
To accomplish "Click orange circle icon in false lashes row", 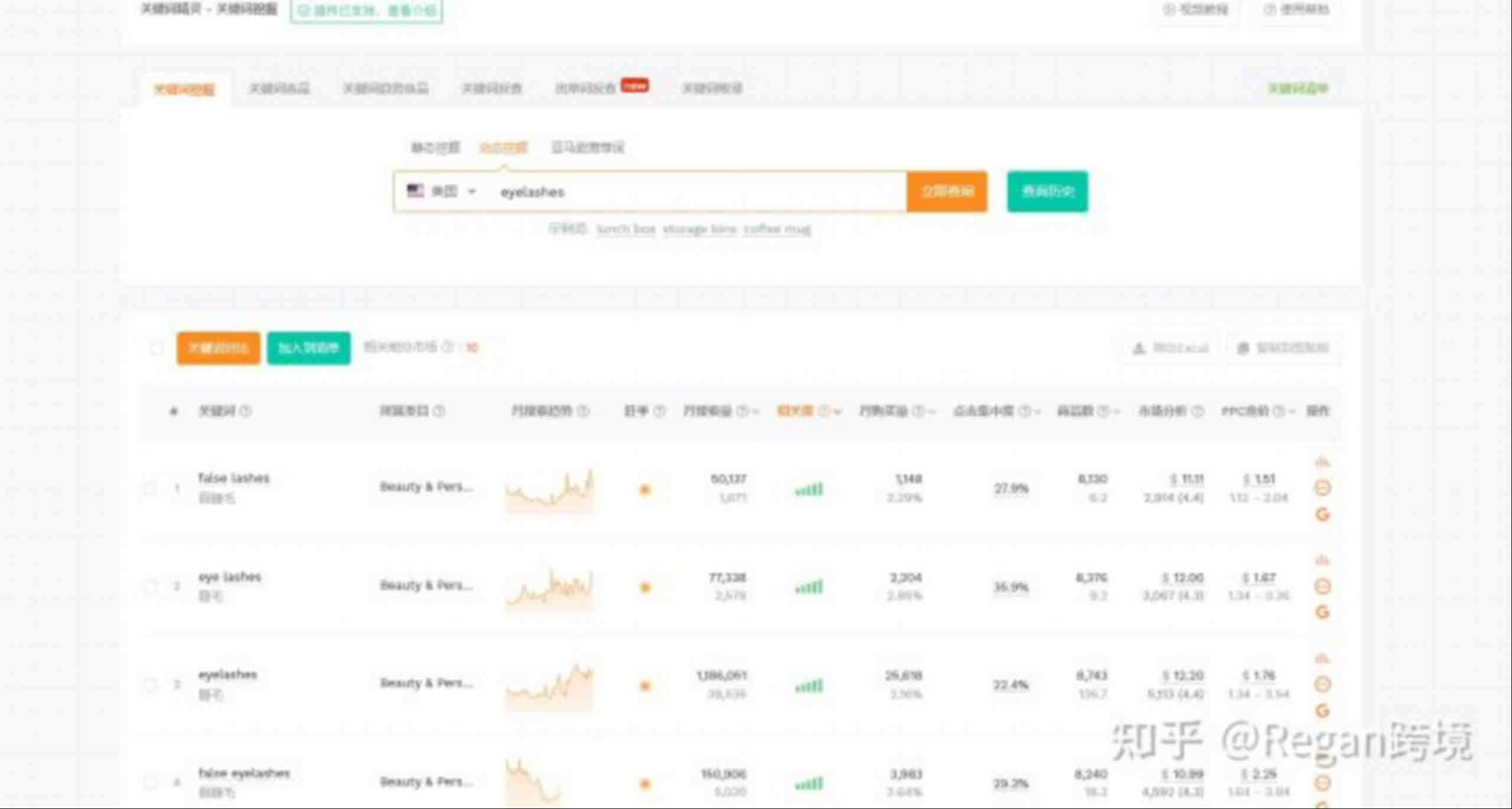I will [x=1322, y=488].
